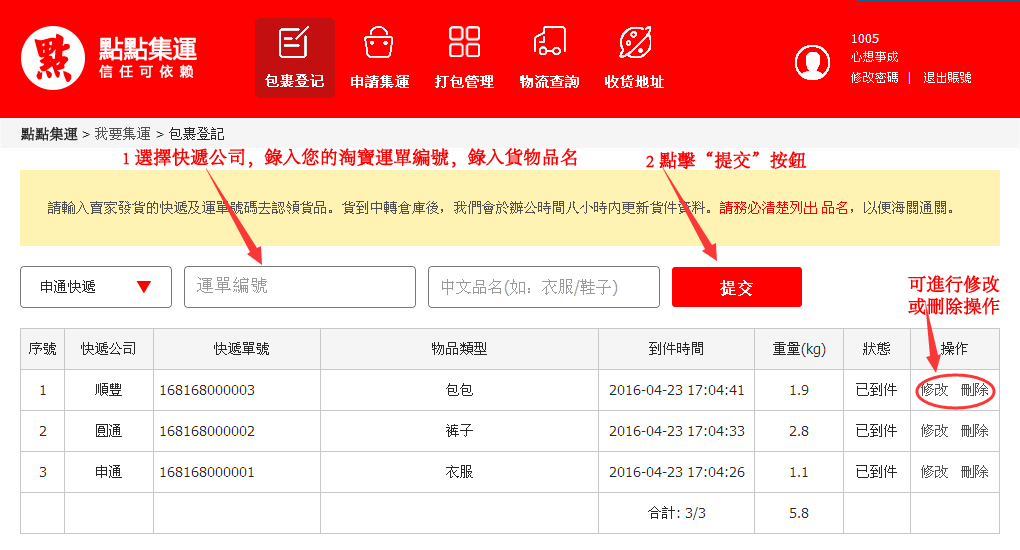
Task: Open 包裹登記 via its notepad icon
Action: [294, 43]
